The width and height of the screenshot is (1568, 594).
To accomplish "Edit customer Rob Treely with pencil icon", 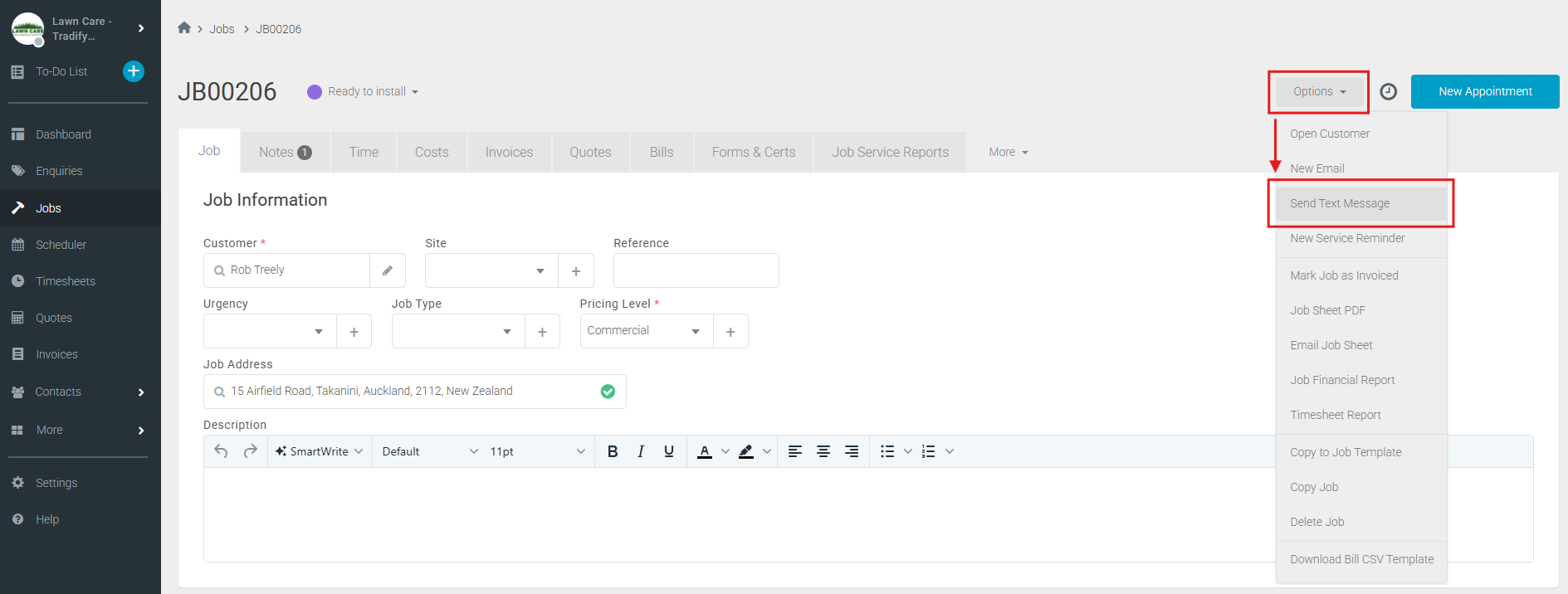I will pos(388,270).
